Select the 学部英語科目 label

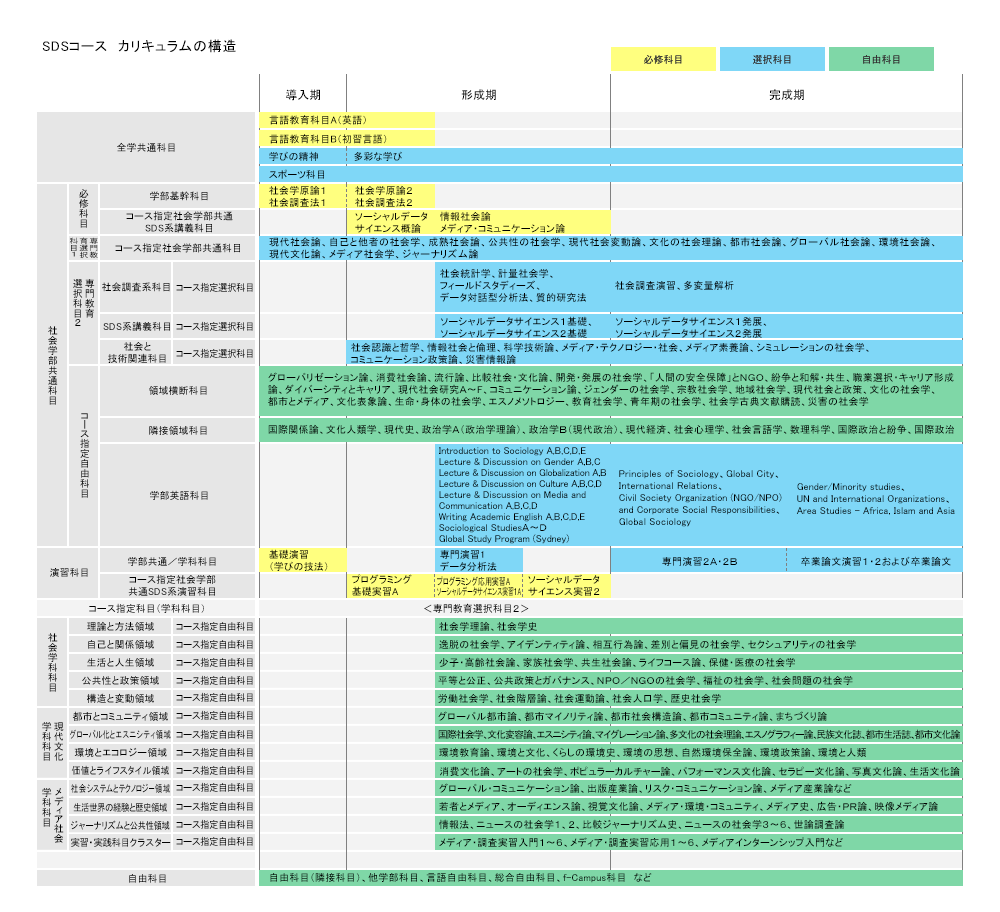178,495
